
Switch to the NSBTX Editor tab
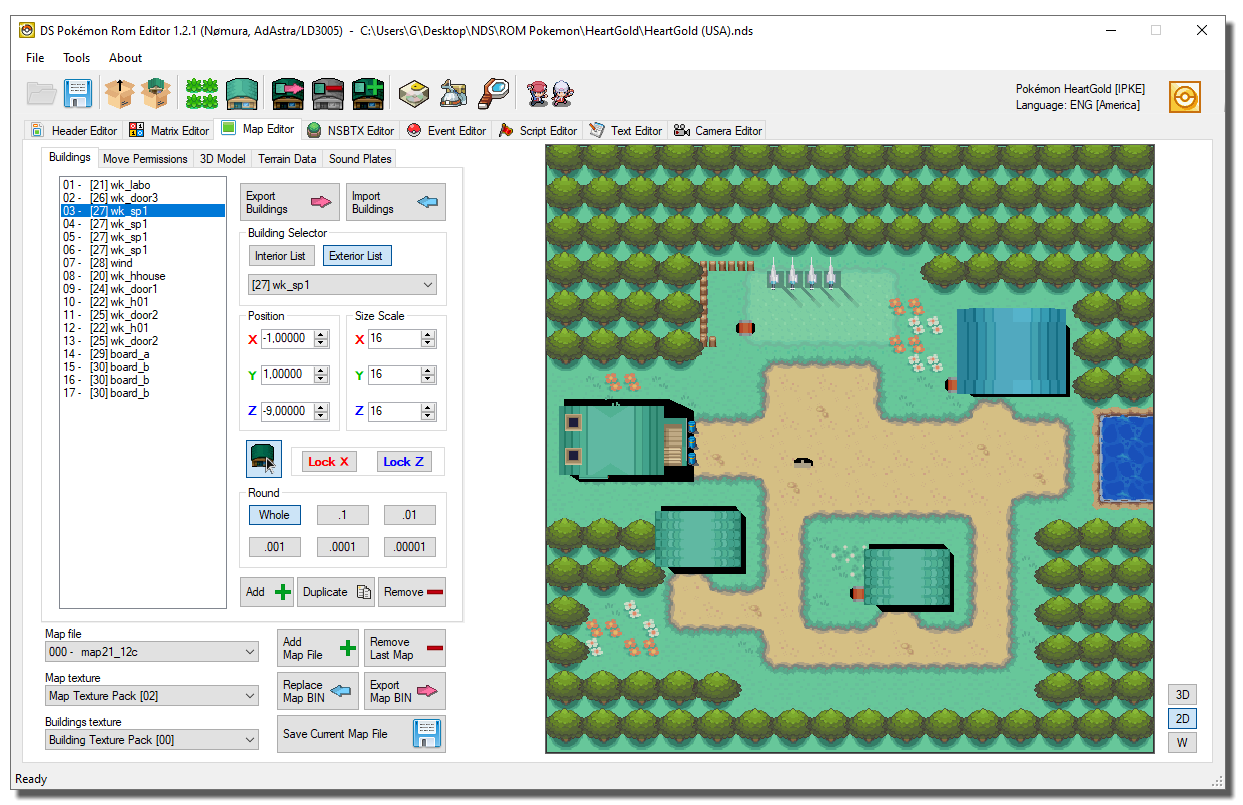tap(351, 130)
